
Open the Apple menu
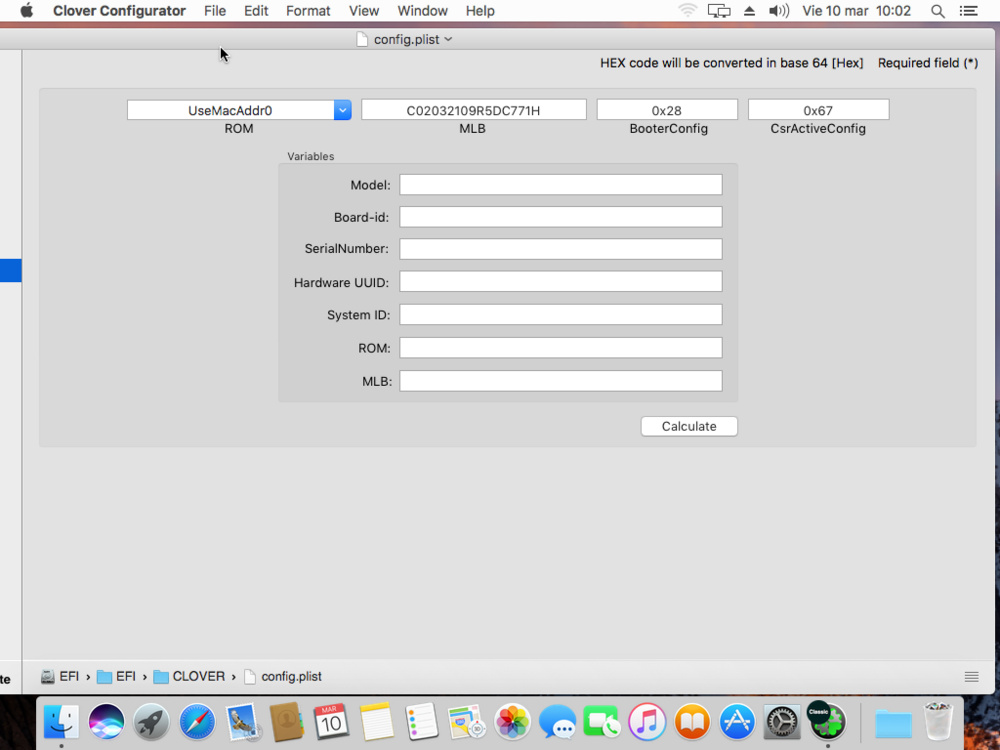(27, 11)
